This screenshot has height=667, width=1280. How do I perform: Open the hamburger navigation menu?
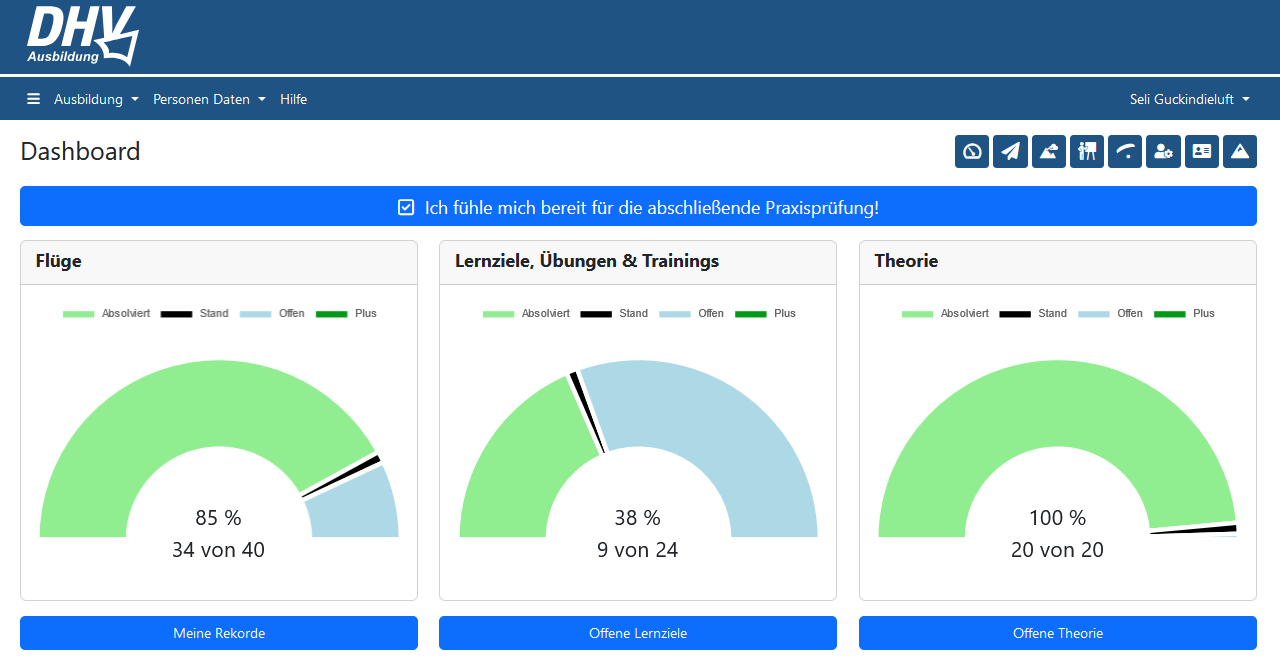(33, 99)
